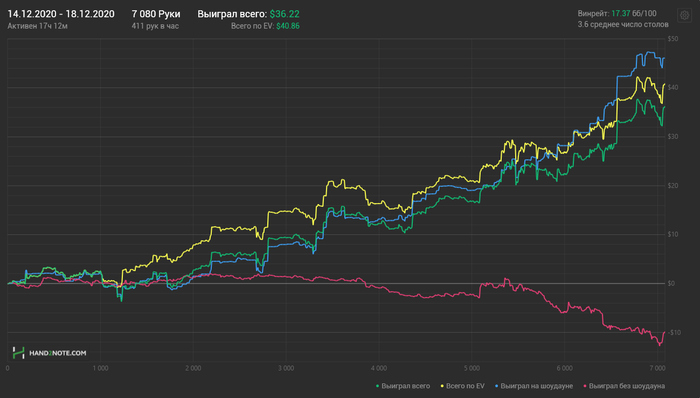Toggle the yellow 'Всего по EV' legend dot
Screen dimensions: 700x398
[x=442, y=386]
